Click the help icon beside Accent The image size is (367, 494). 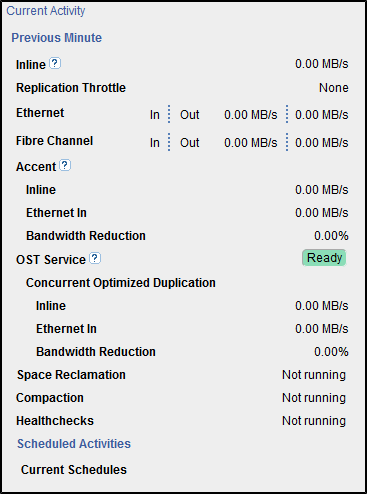[65, 165]
